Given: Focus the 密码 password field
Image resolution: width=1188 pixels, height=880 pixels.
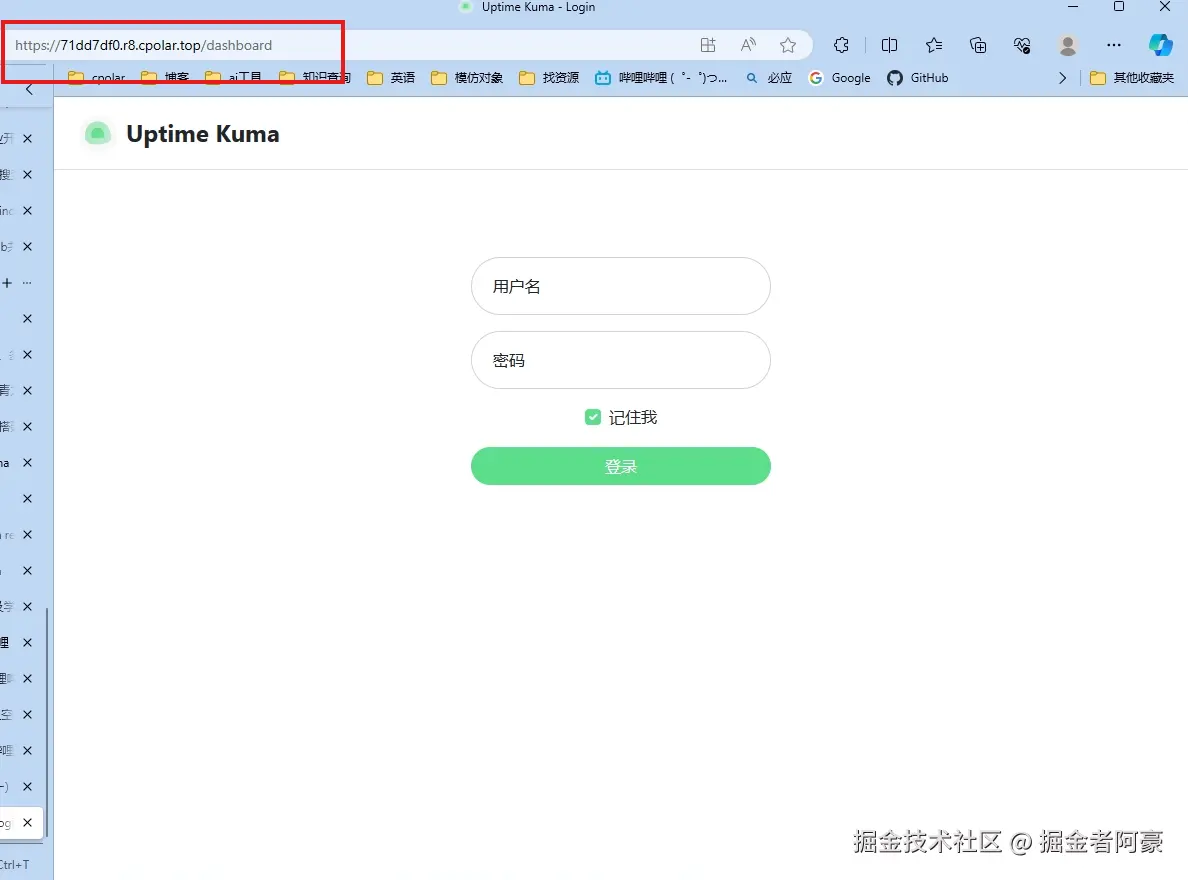Looking at the screenshot, I should pyautogui.click(x=621, y=360).
